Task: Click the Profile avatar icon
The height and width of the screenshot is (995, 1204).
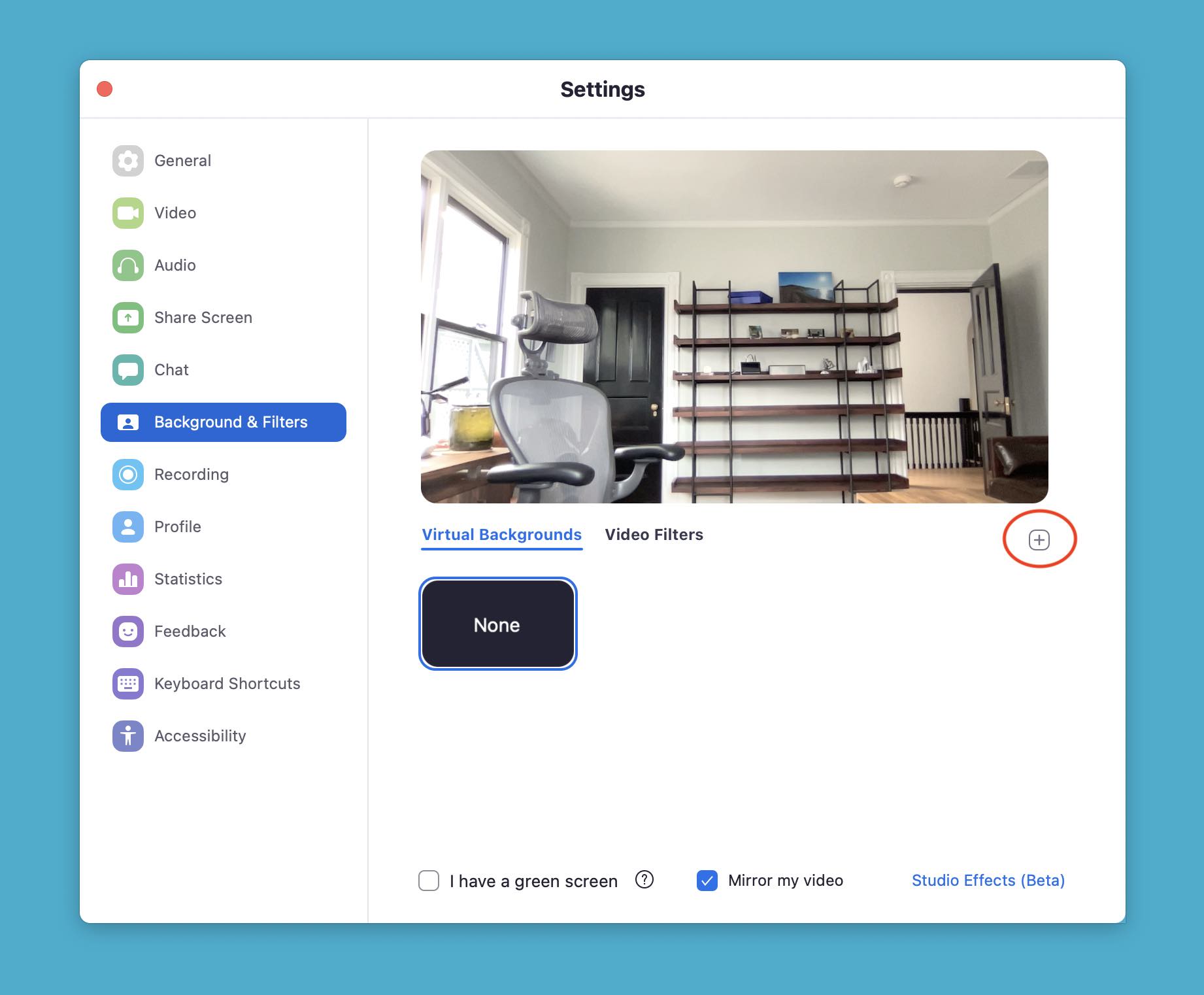Action: 128,527
